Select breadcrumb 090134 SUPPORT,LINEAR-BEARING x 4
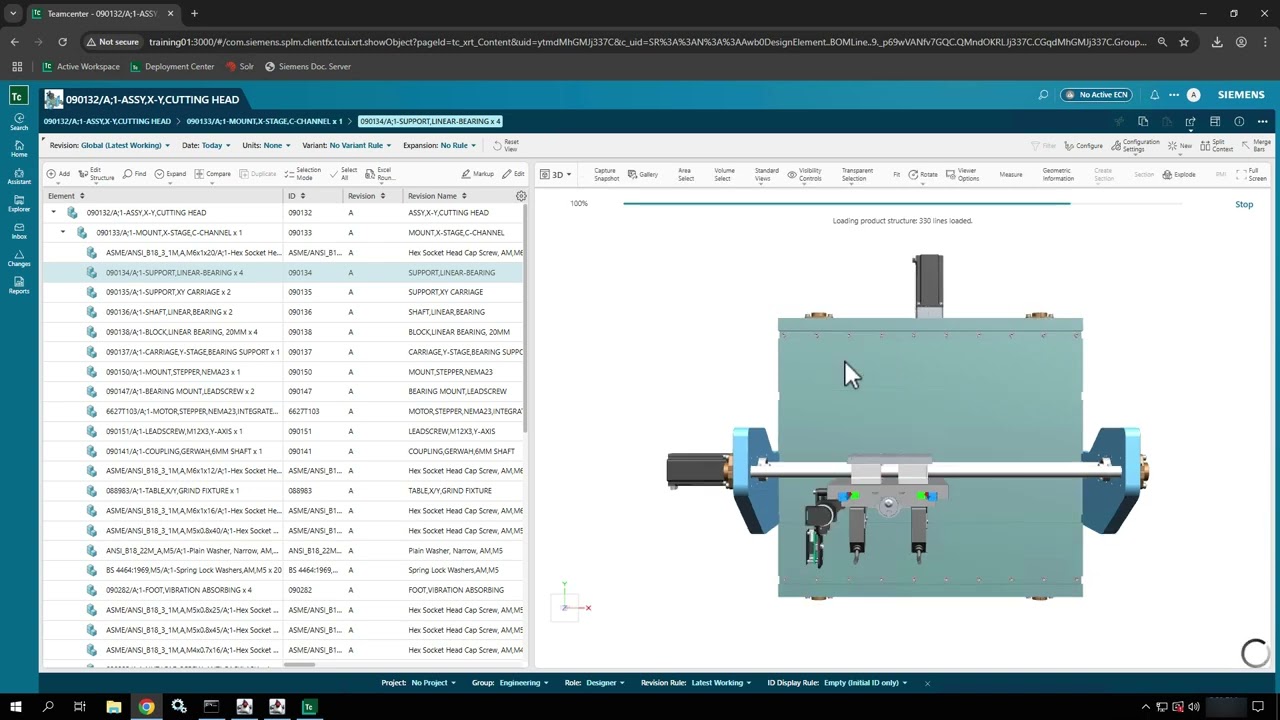The image size is (1280, 720). tap(431, 122)
